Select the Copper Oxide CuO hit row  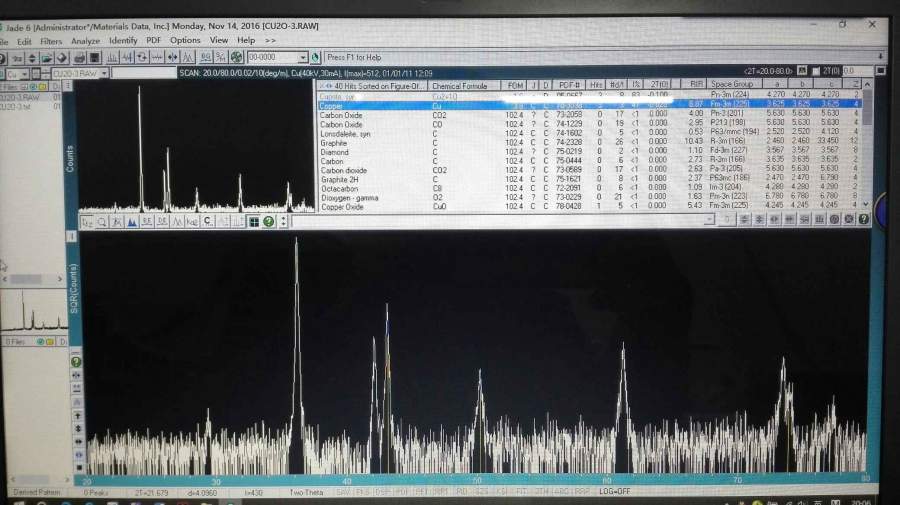589,206
